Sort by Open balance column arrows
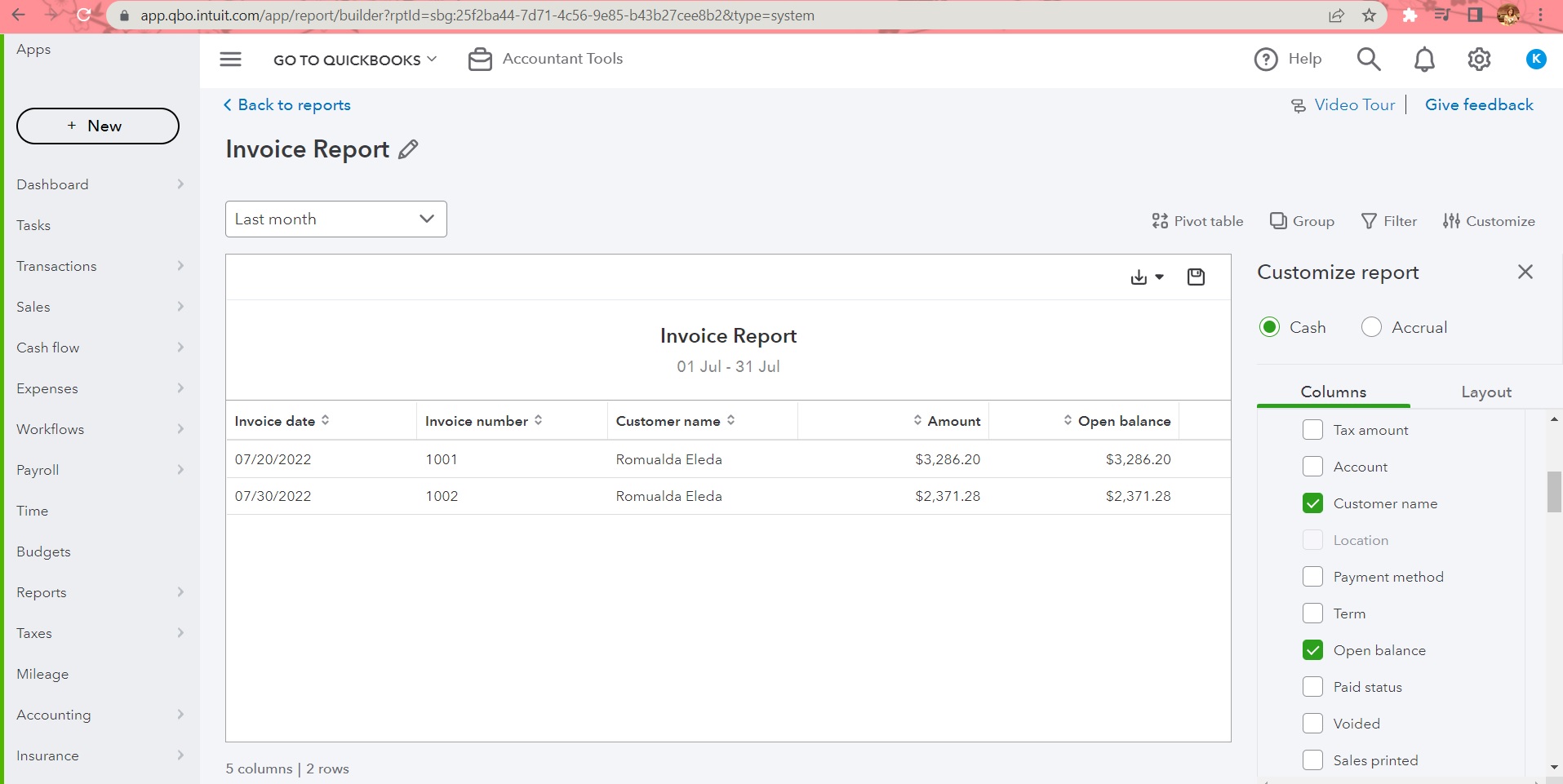 (1068, 420)
